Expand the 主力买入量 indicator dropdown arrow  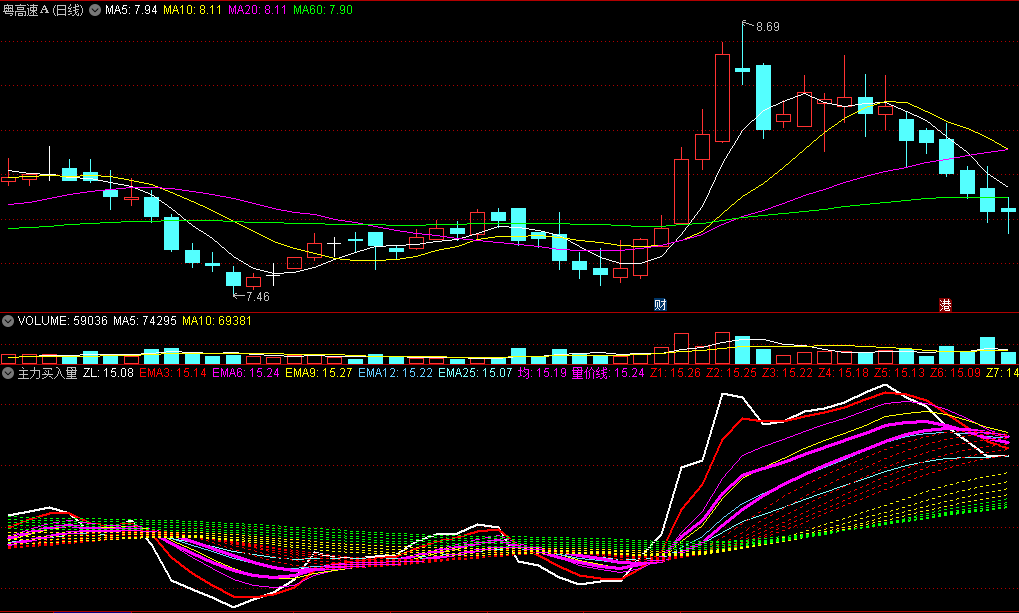point(8,373)
